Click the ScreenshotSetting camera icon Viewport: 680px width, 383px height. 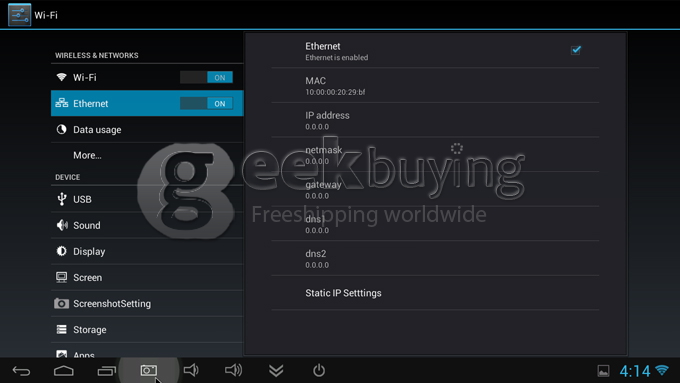point(61,303)
